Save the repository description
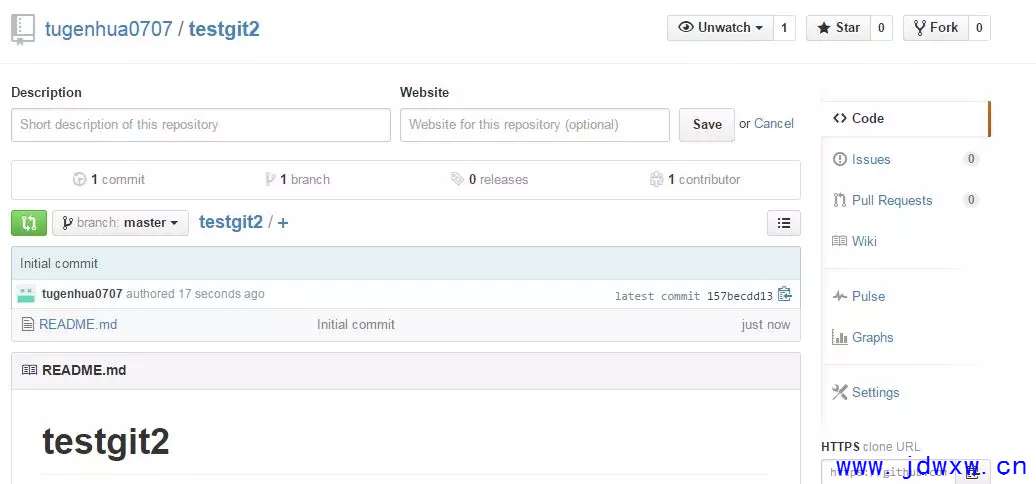 click(707, 125)
